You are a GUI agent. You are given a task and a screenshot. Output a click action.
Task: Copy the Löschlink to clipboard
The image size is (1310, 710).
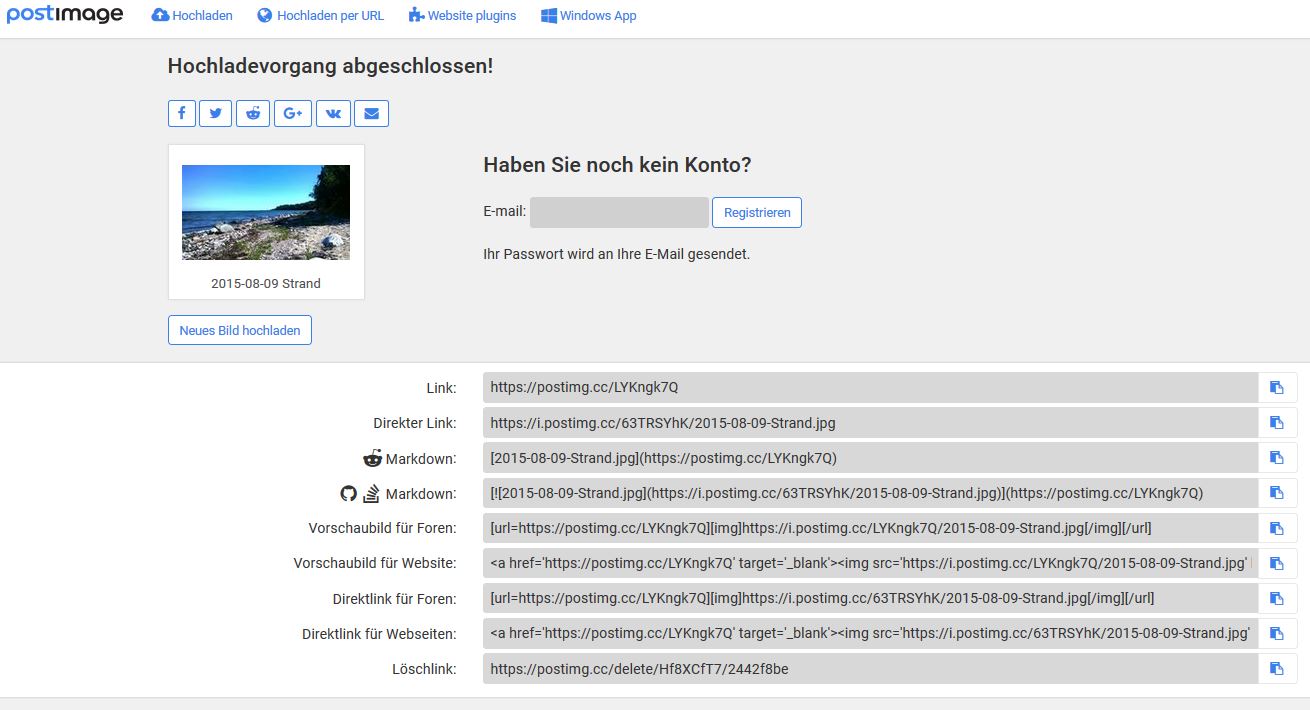pyautogui.click(x=1276, y=669)
